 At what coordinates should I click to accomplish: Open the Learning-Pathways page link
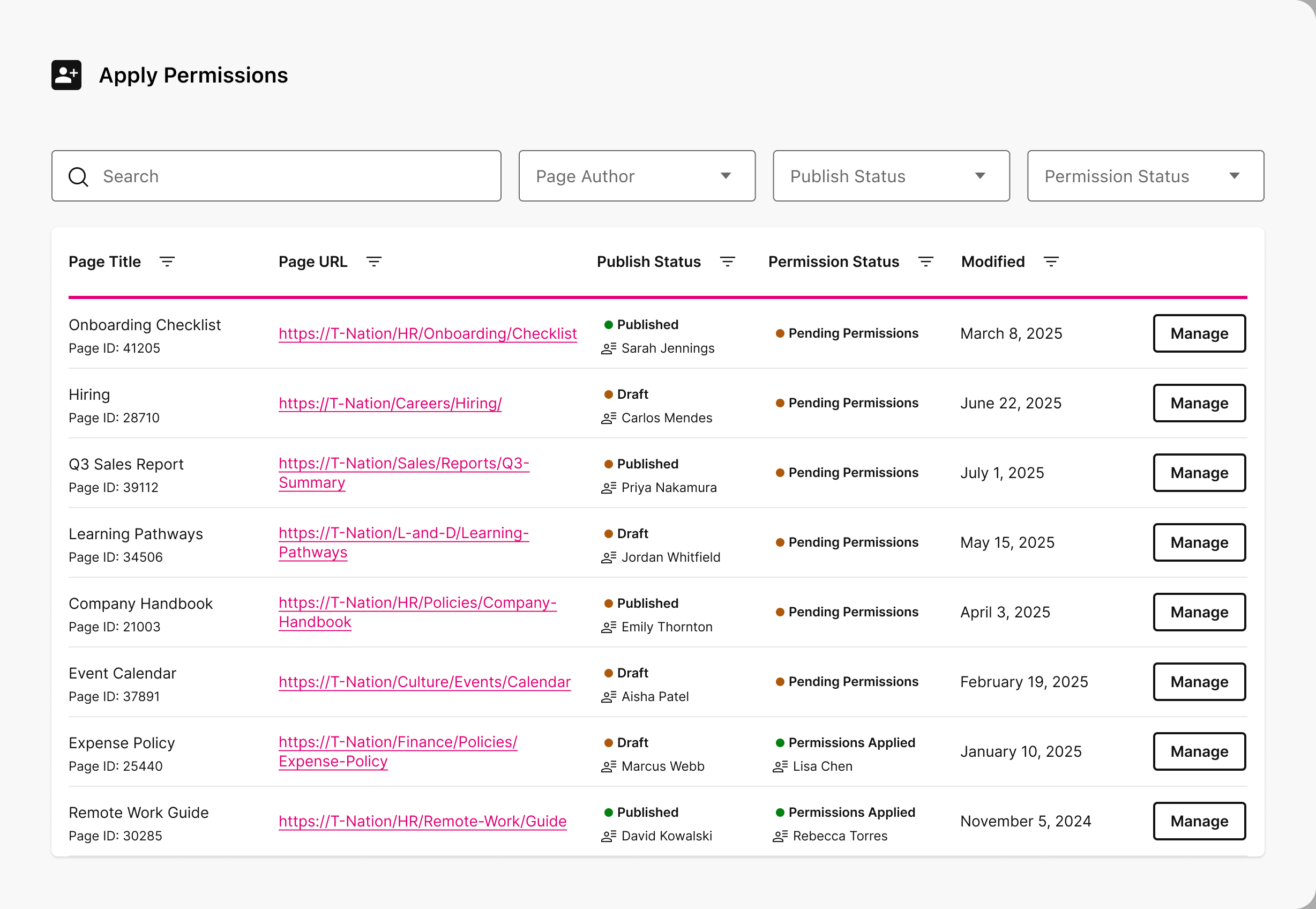[x=403, y=542]
